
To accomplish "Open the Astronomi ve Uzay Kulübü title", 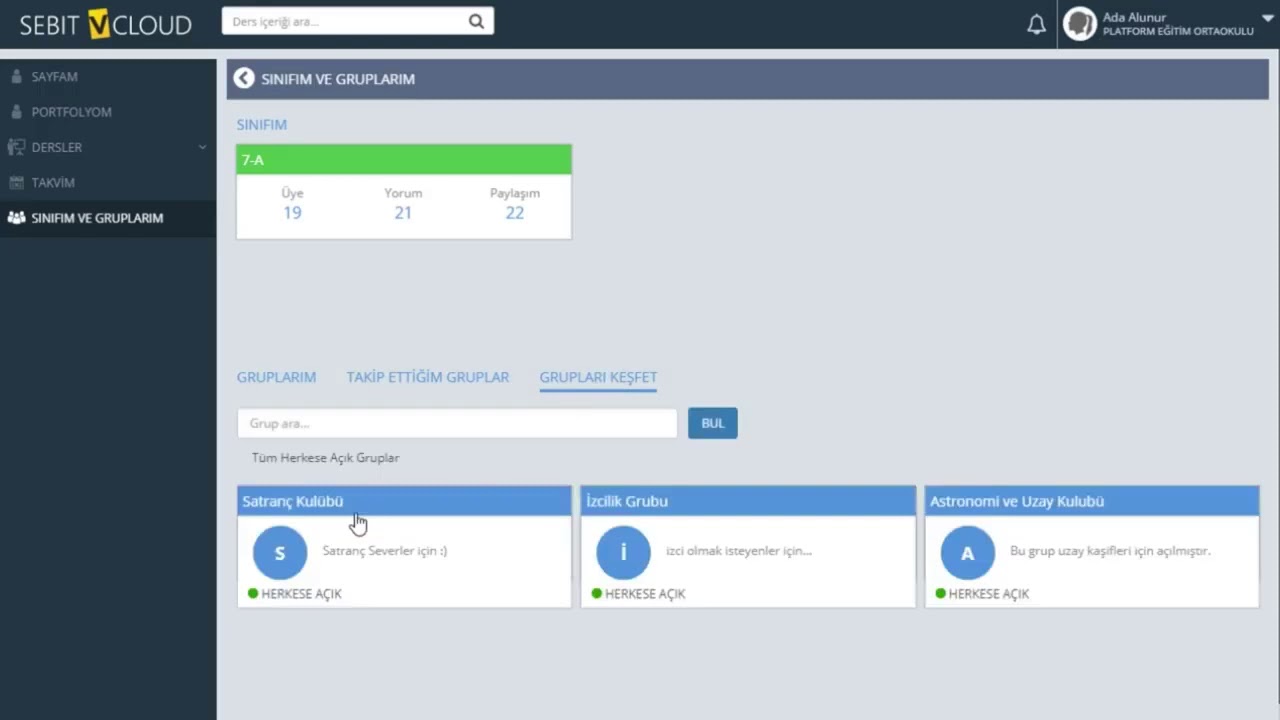I will tap(1017, 501).
